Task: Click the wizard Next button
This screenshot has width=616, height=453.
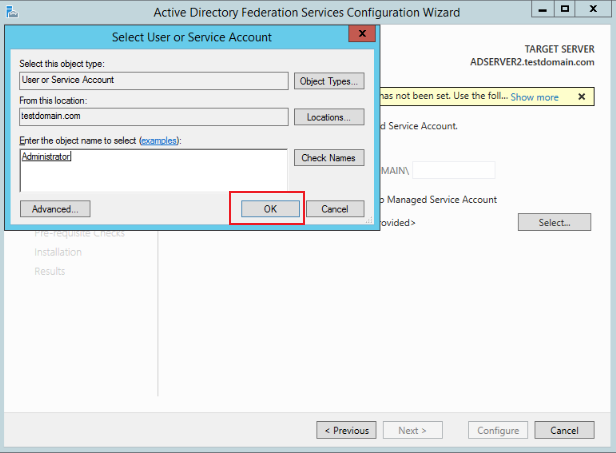Action: 412,430
